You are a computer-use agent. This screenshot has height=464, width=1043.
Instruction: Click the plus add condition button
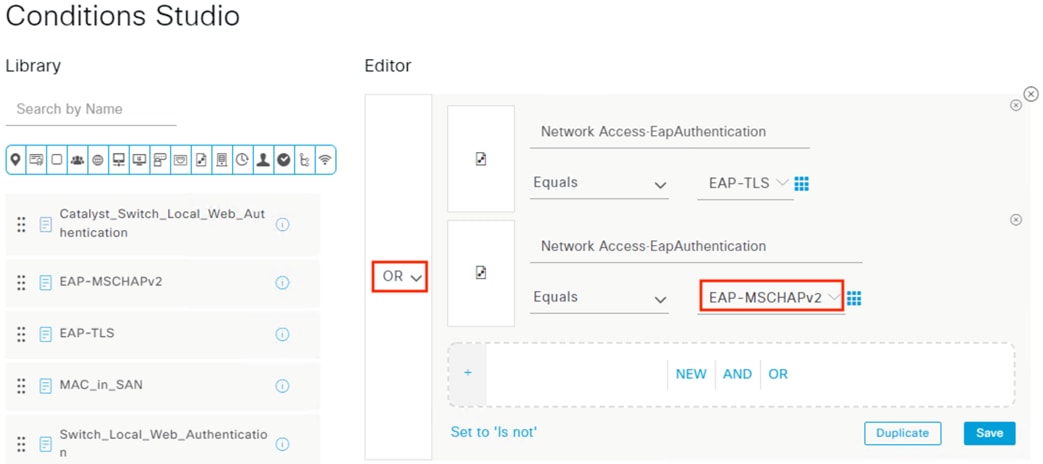(x=468, y=373)
